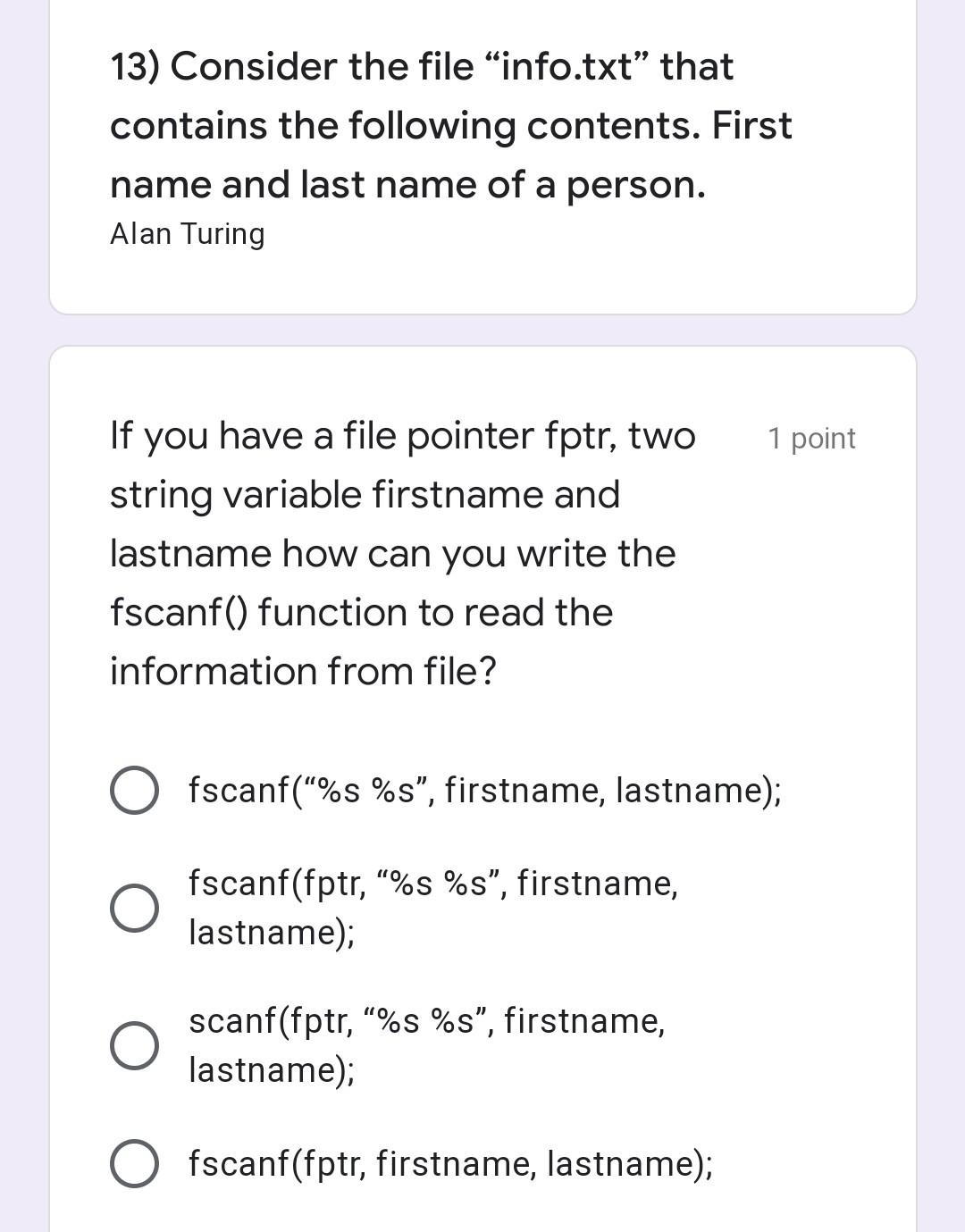This screenshot has height=1232, width=965.
Task: Click the lastname); text under second option
Action: [271, 933]
